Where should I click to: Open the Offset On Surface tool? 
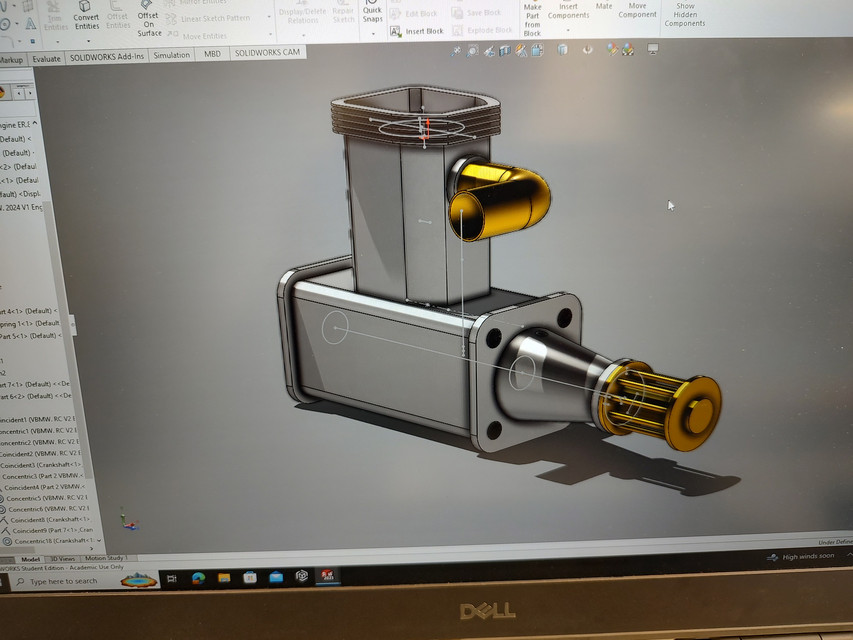pos(148,26)
